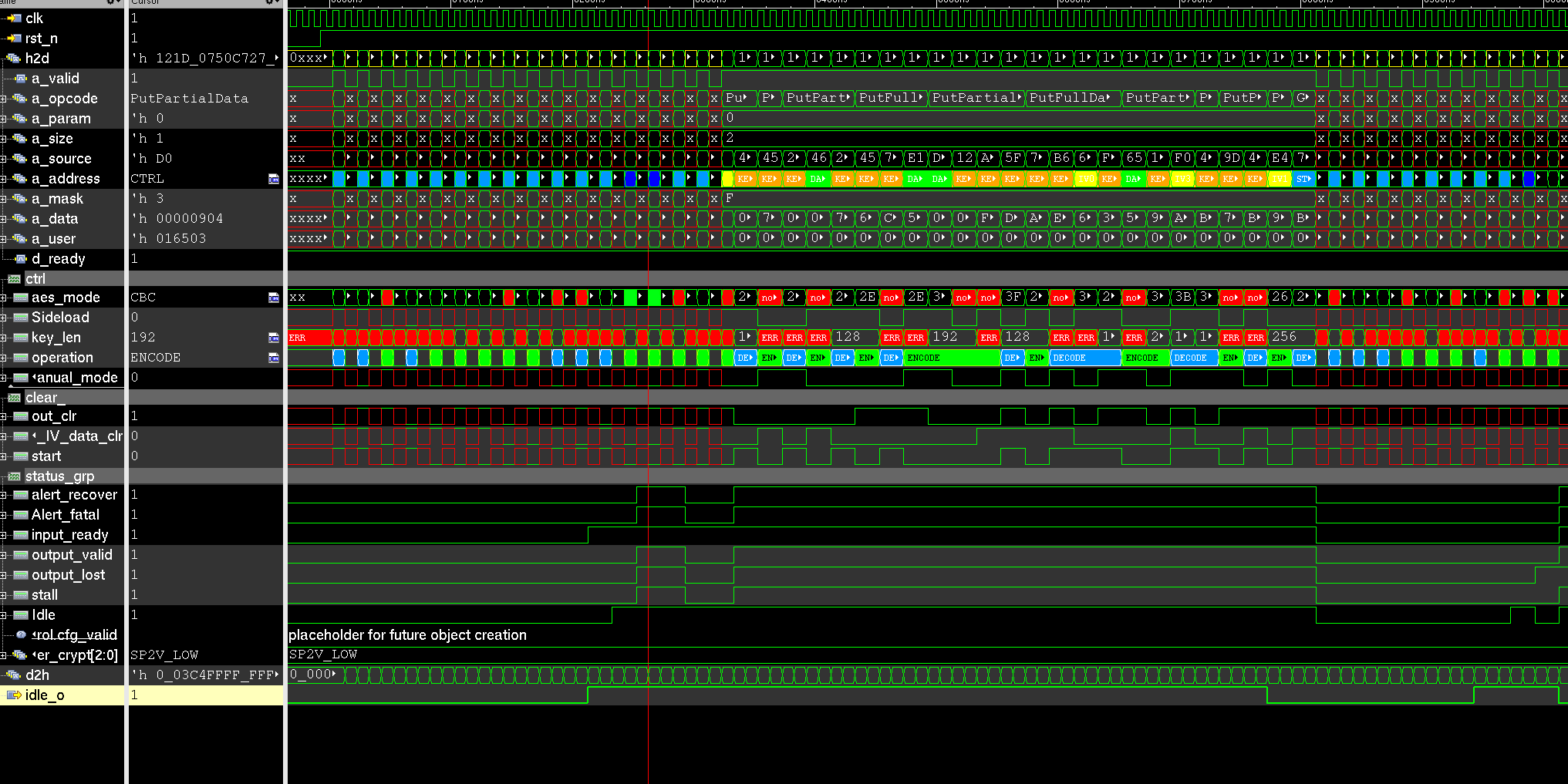Click the placeholder for future object creation text
1568x784 pixels.
(407, 634)
